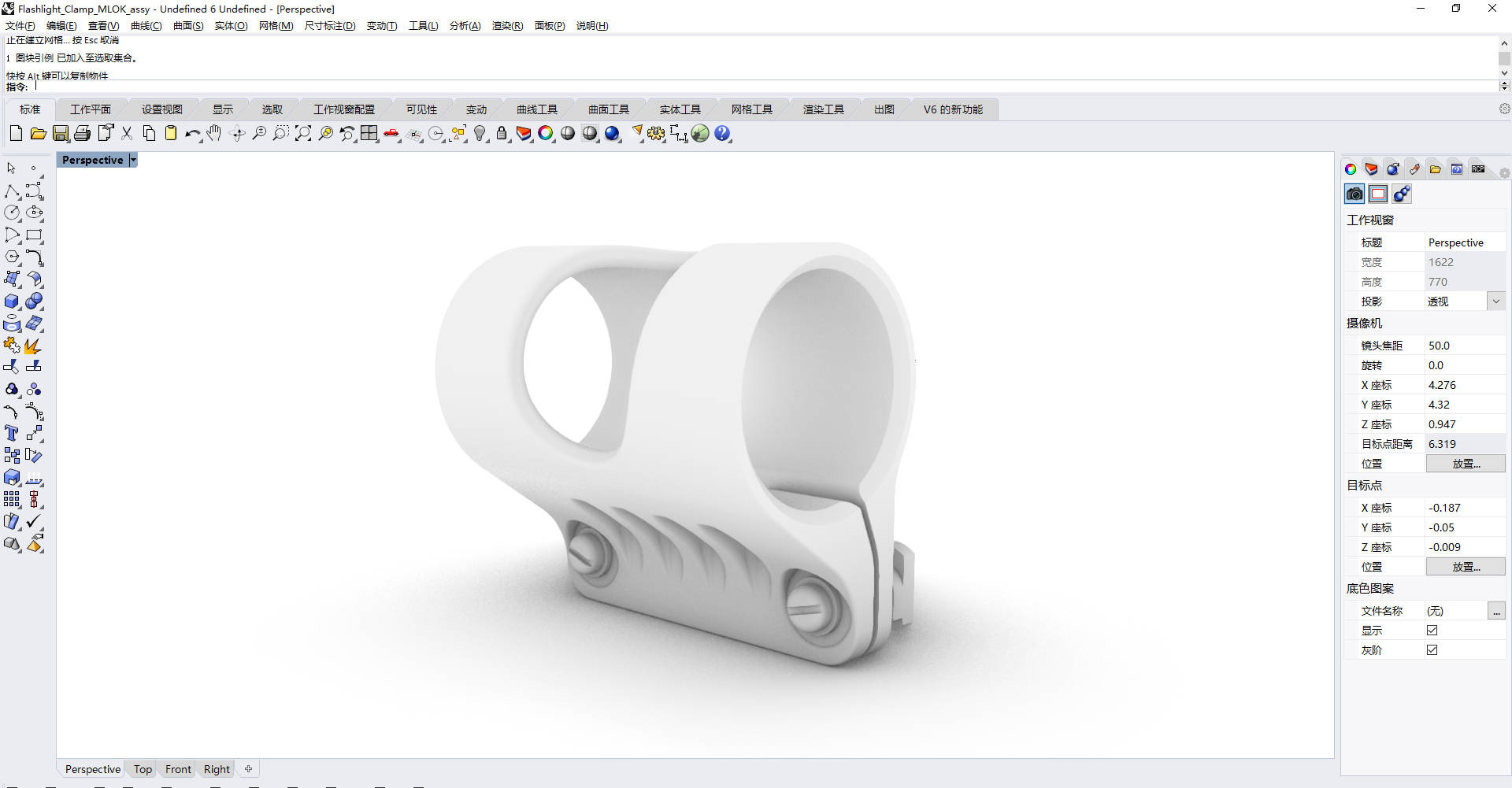The width and height of the screenshot is (1512, 788).
Task: Switch to the 实体工具 toolbar tab
Action: click(680, 109)
